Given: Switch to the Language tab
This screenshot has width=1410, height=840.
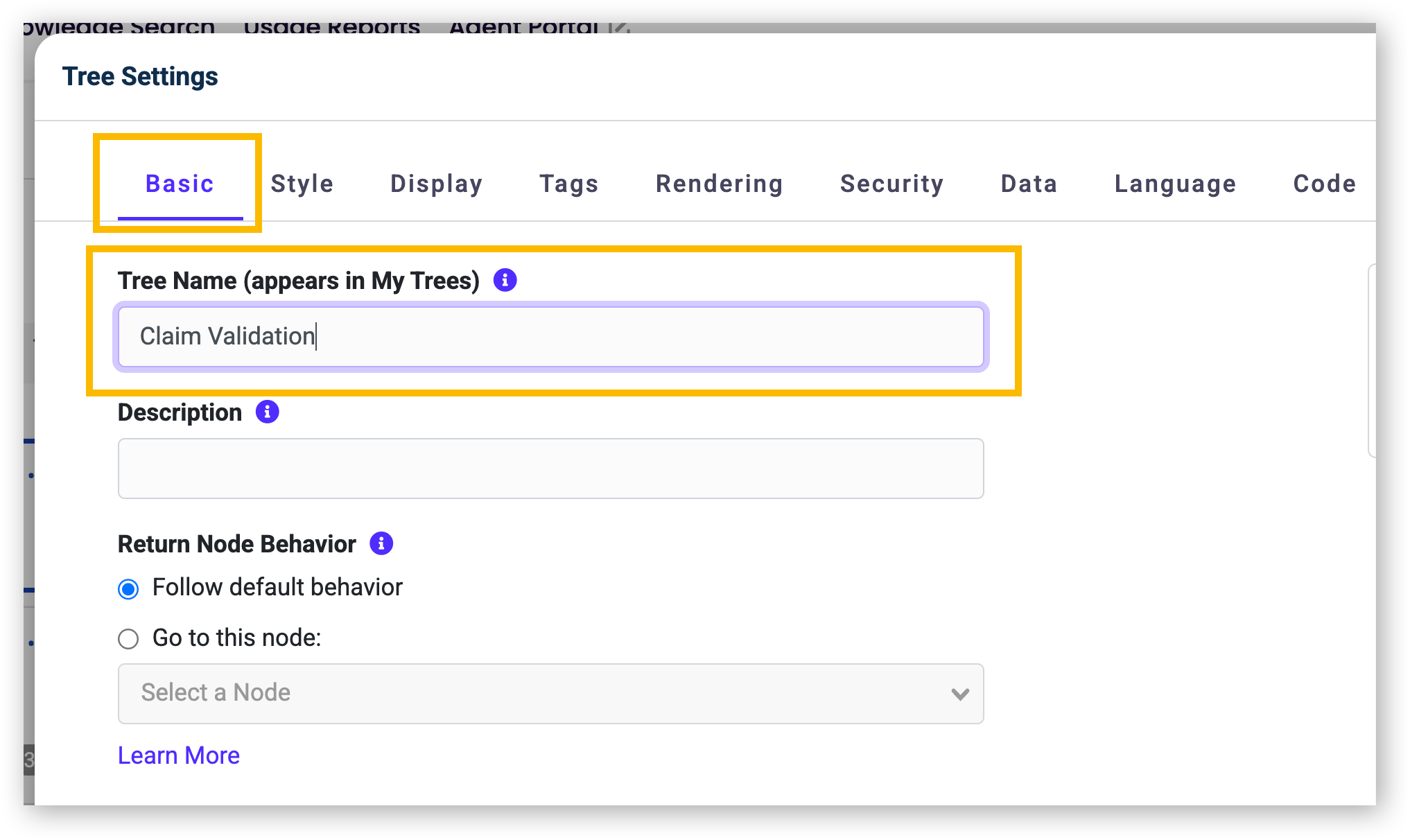Looking at the screenshot, I should click(1176, 184).
